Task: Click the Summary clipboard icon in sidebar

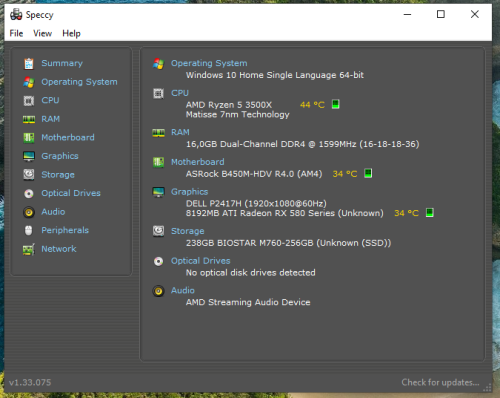Action: 29,63
